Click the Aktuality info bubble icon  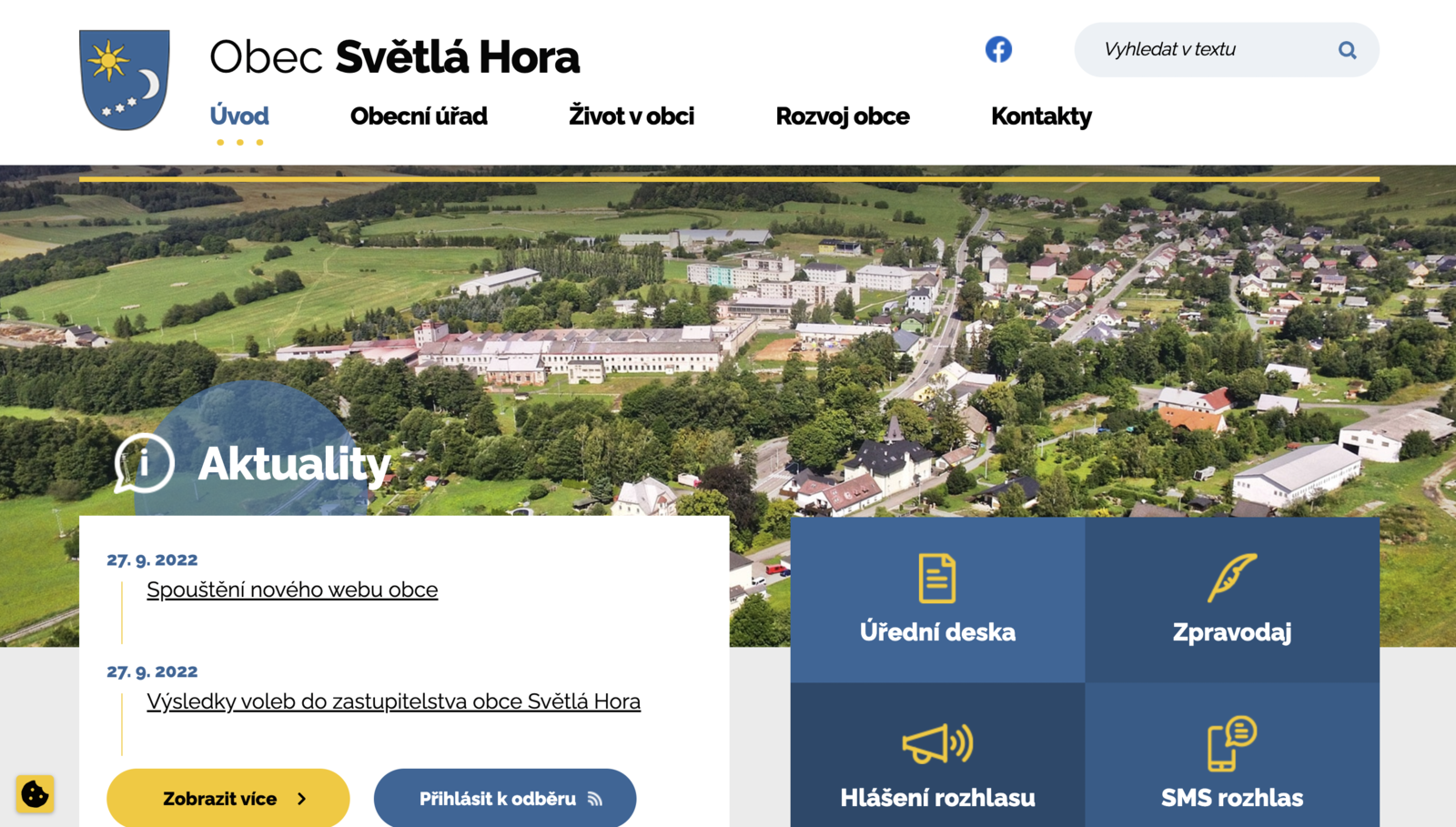click(x=144, y=463)
